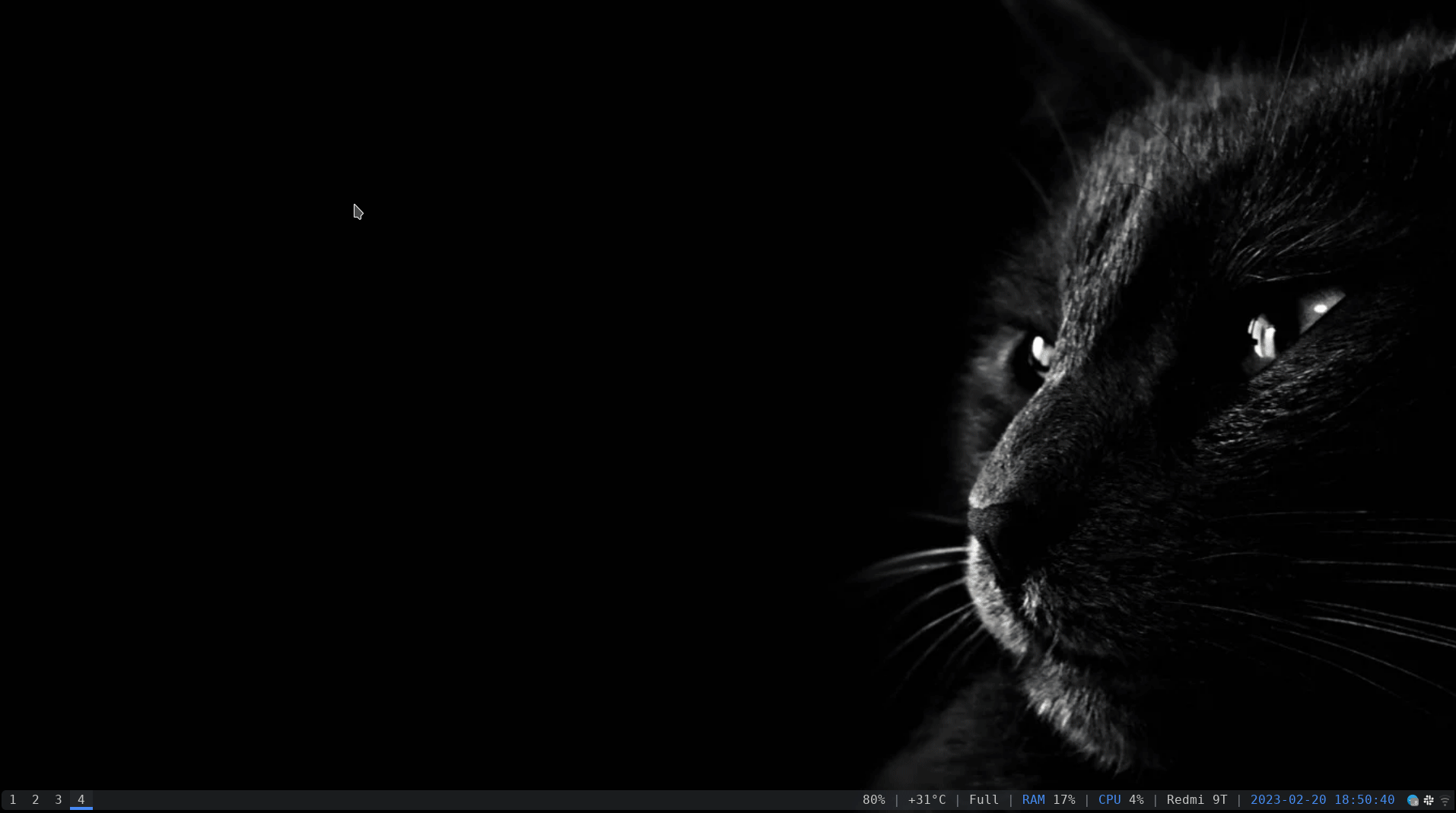Click the Redmi 9T network name
This screenshot has width=1456, height=813.
tap(1197, 800)
